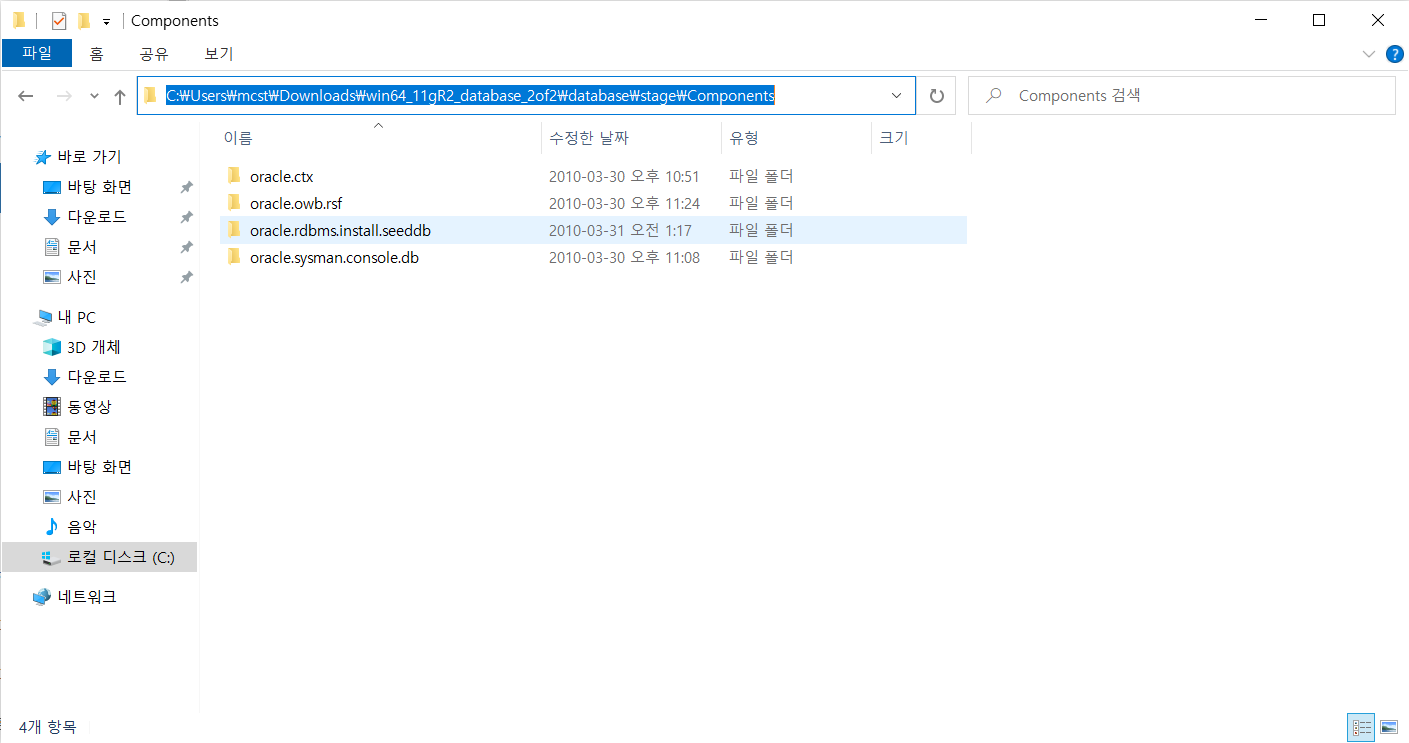Click the 음악 note icon
1409x743 pixels.
(x=52, y=527)
